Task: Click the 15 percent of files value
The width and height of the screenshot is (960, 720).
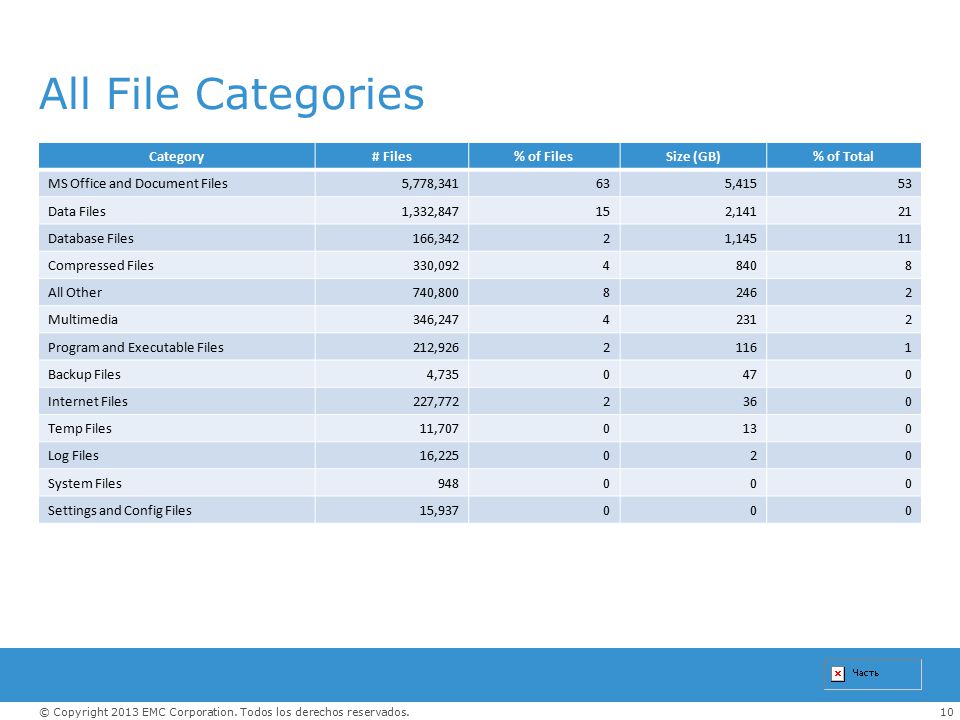Action: tap(602, 211)
